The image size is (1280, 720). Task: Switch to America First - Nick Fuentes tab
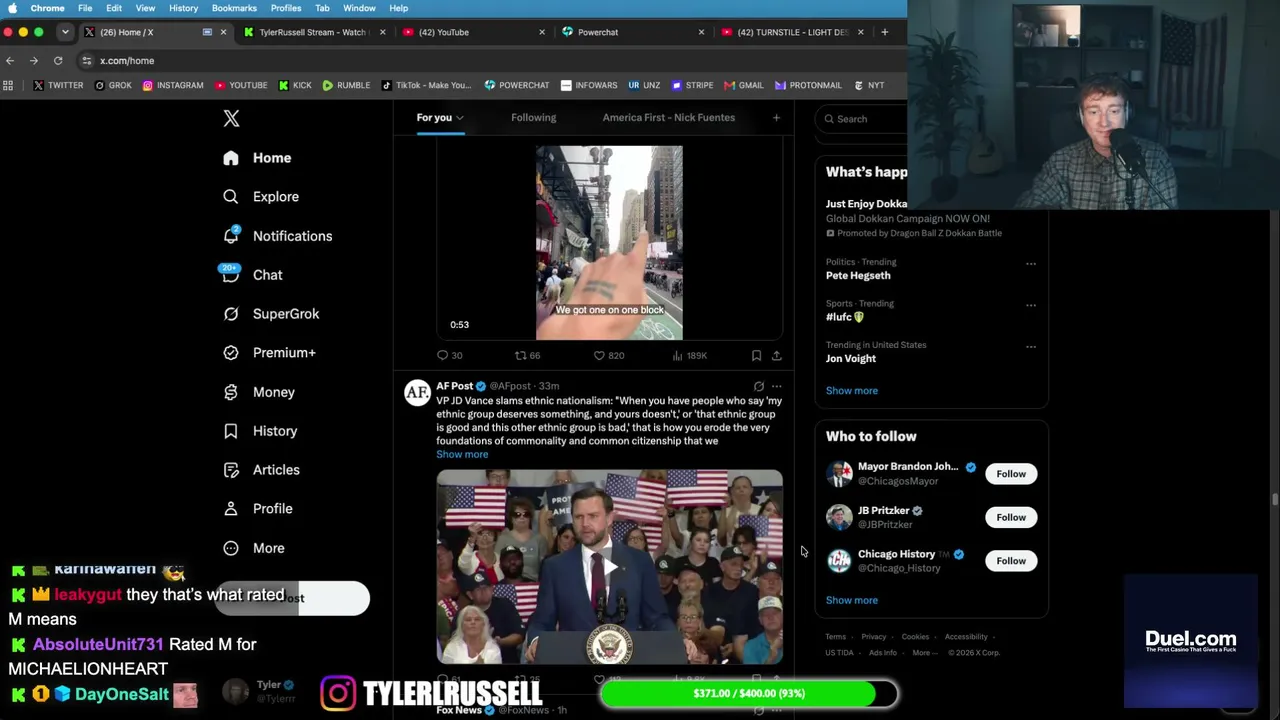(669, 118)
